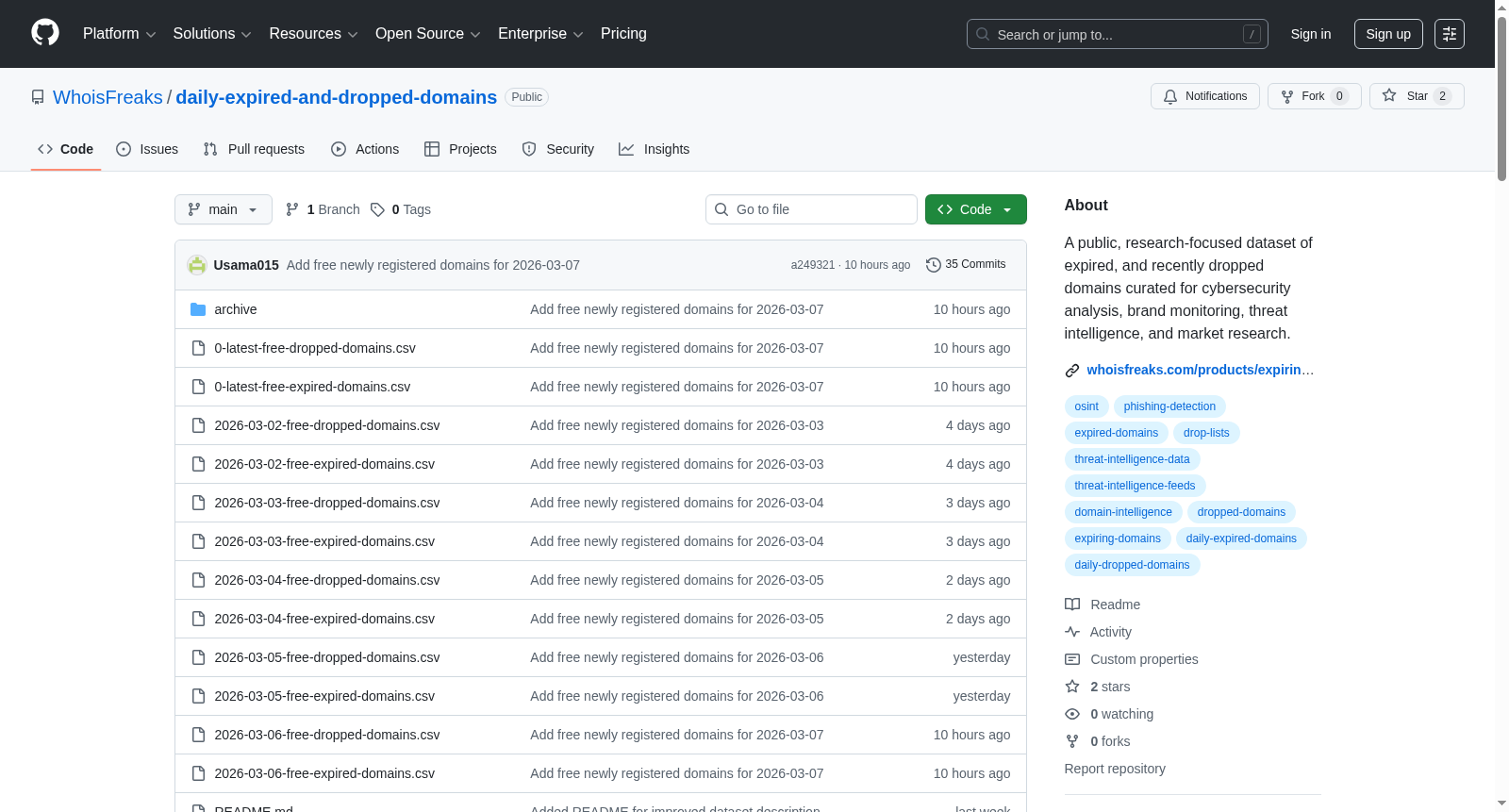Click file icon for 2026-03-03-free-expired-domains.csv
This screenshot has width=1509, height=812.
click(x=198, y=541)
